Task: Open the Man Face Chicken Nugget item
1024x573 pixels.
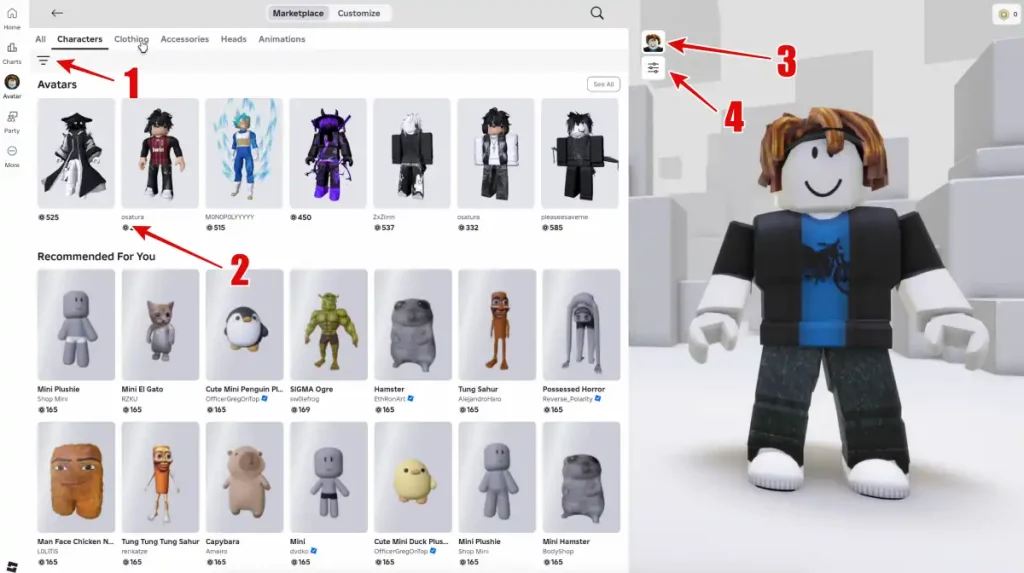Action: point(76,477)
